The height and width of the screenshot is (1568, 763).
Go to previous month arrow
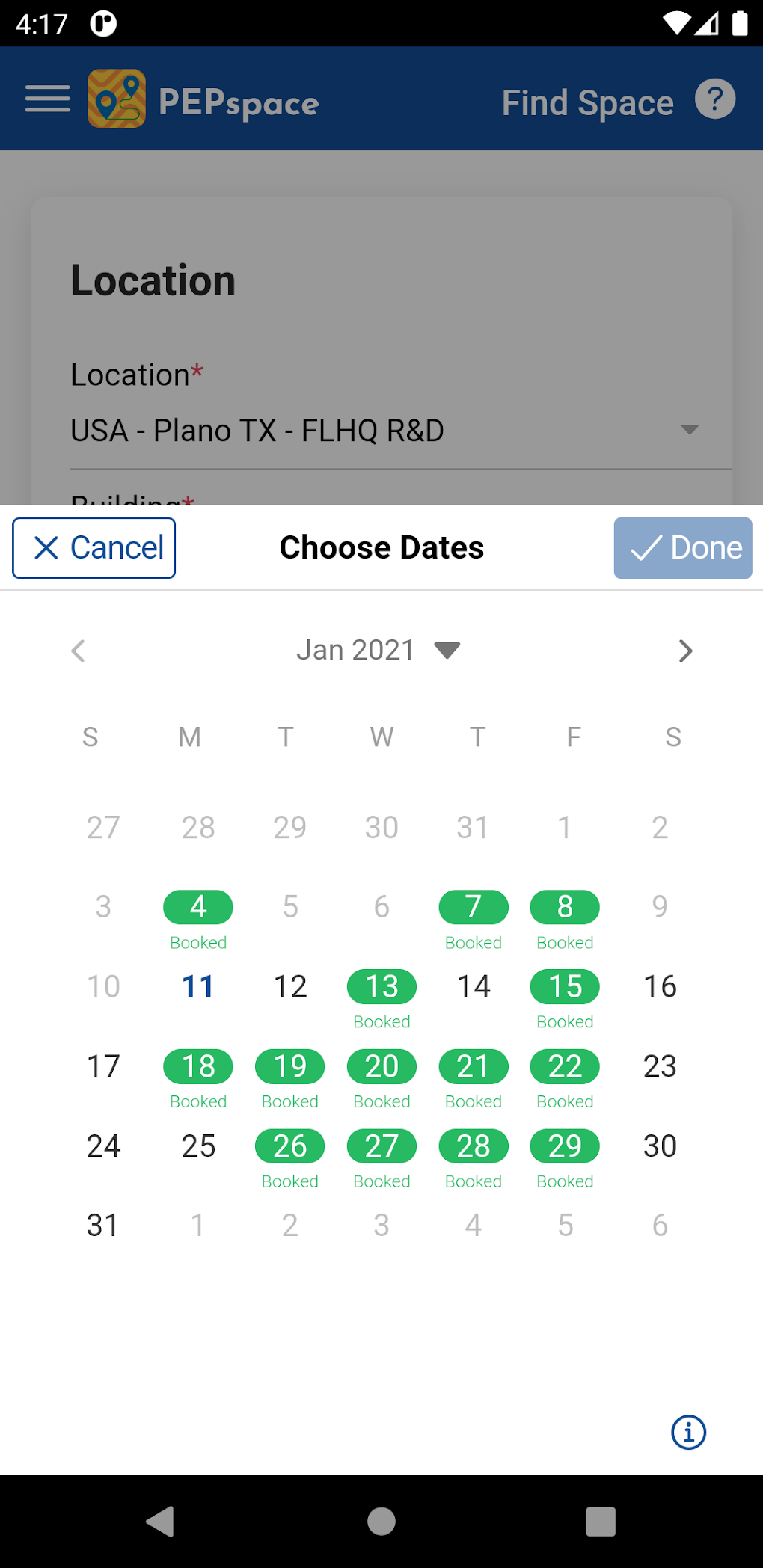coord(79,651)
